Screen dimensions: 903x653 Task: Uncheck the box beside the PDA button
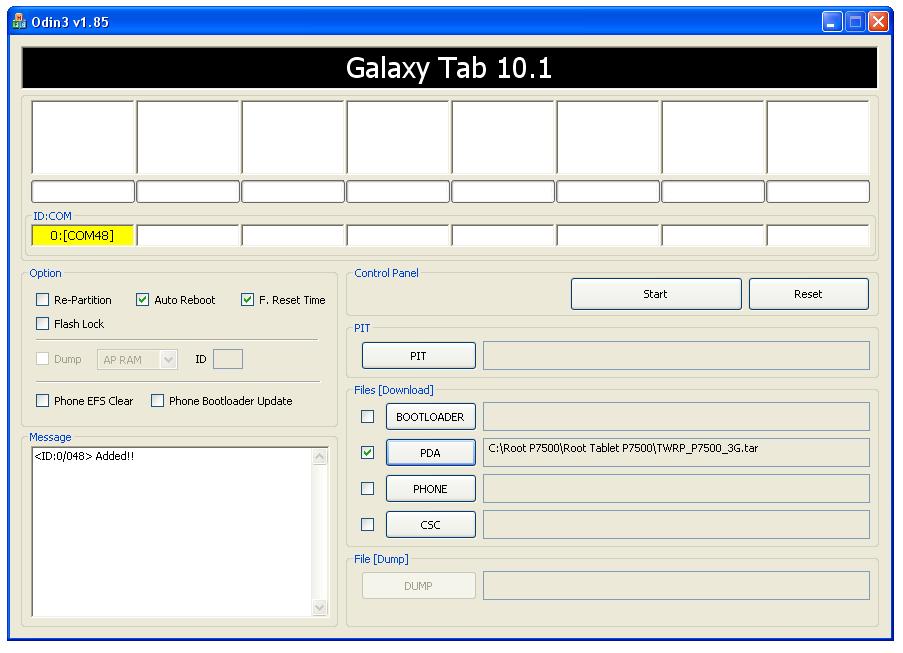coord(367,453)
